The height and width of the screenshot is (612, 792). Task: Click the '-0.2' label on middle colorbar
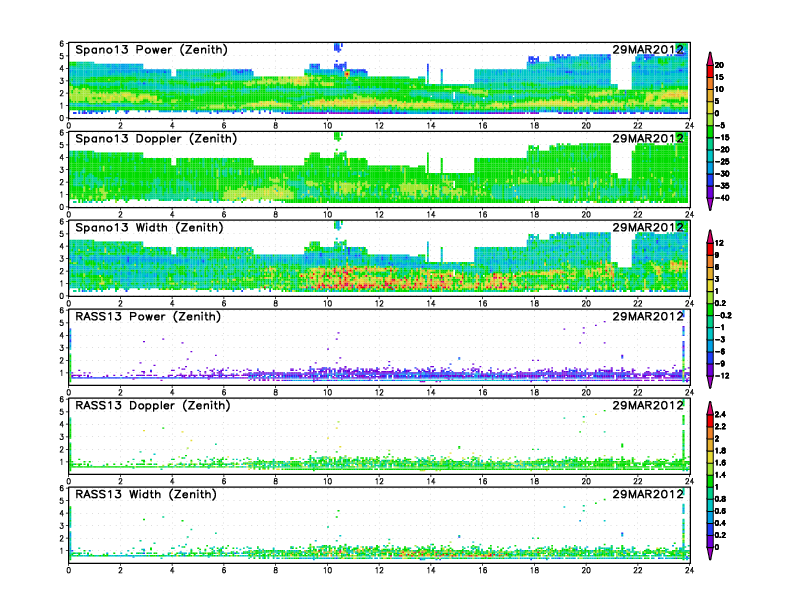723,316
